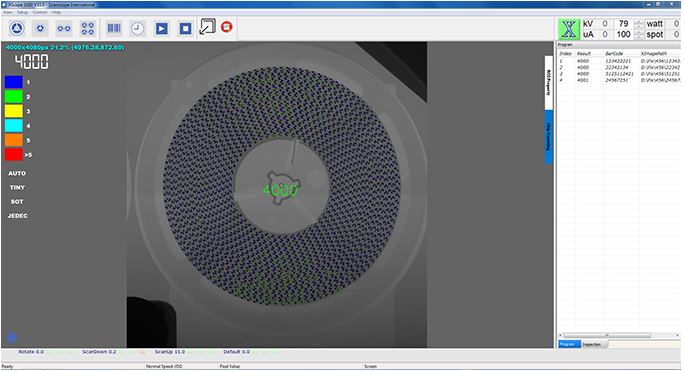Toggle the green X-ray power button
684x372 pixels.
[569, 29]
